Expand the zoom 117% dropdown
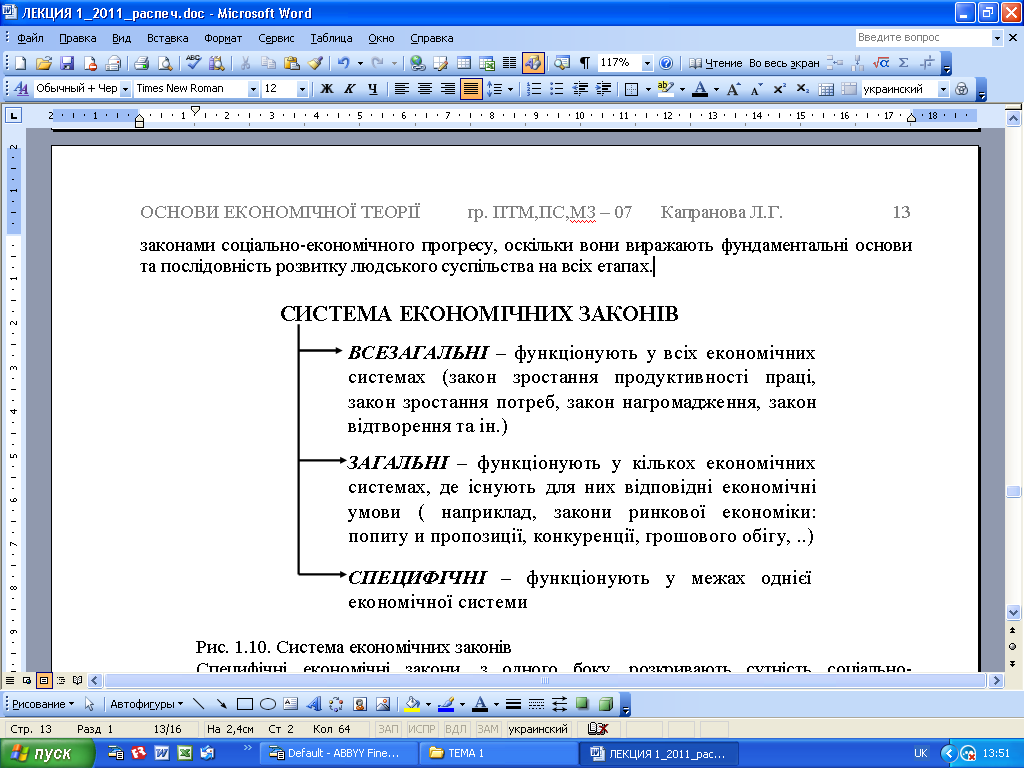The height and width of the screenshot is (768, 1024). click(x=647, y=63)
